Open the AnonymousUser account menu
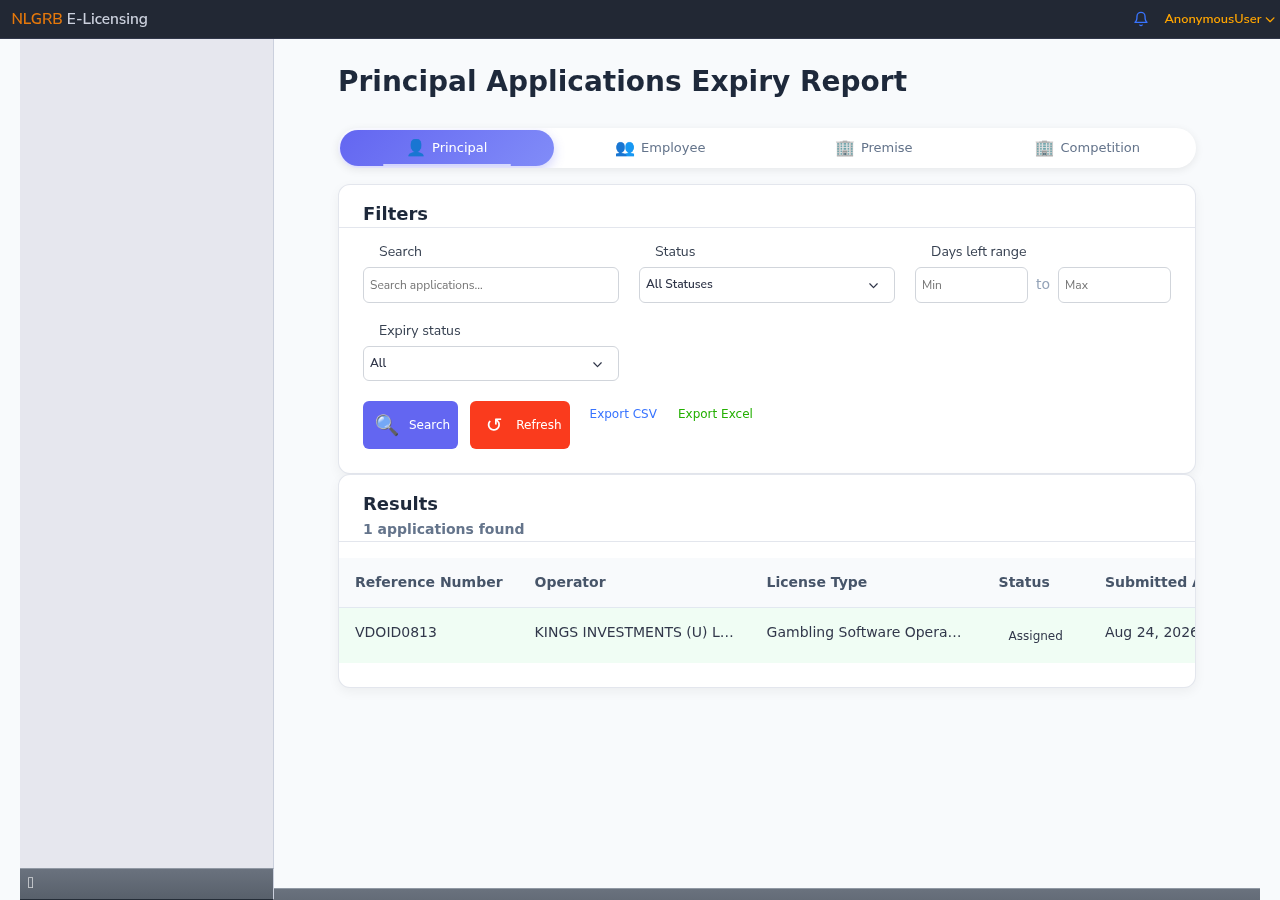The image size is (1280, 900). [x=1219, y=19]
